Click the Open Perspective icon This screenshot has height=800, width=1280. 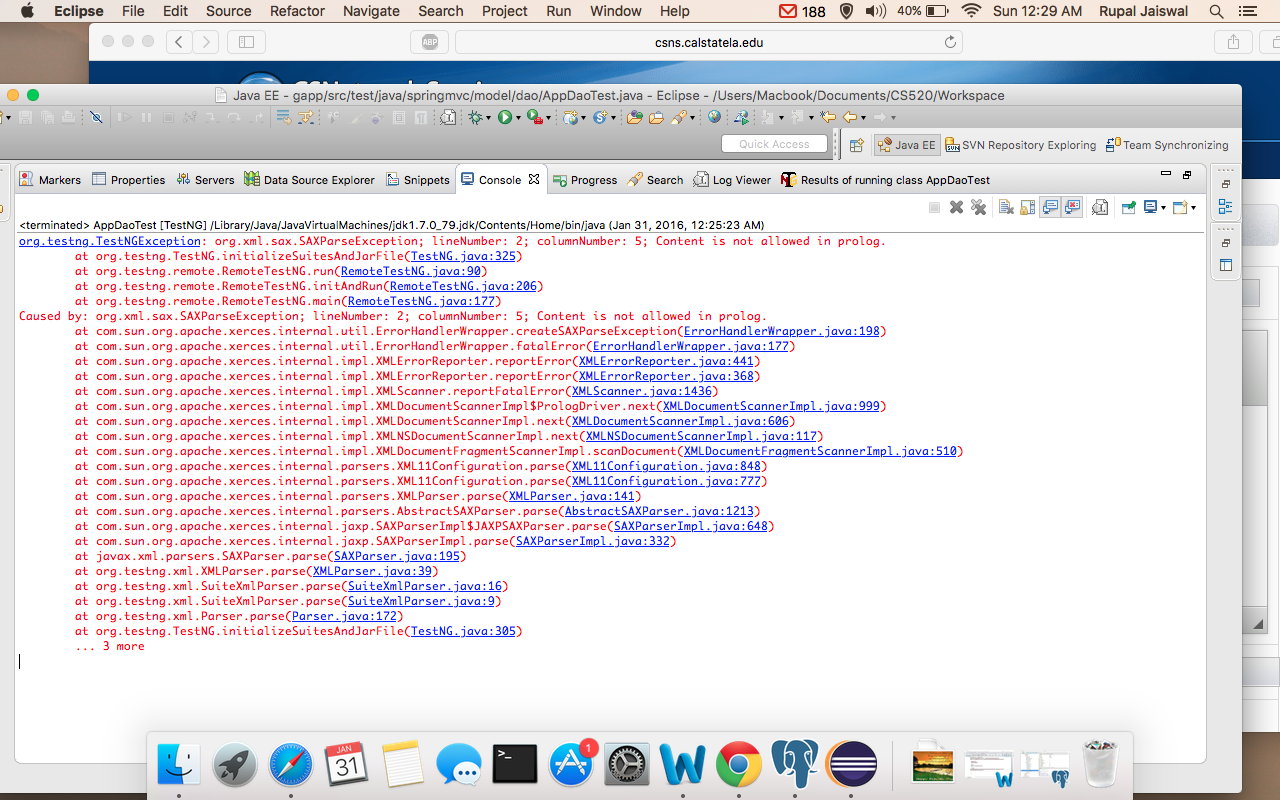click(x=856, y=145)
